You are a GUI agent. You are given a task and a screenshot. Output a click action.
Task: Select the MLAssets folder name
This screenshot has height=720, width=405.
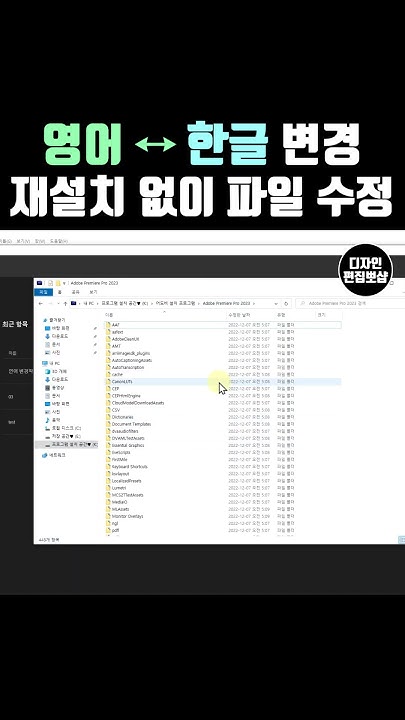(x=120, y=509)
